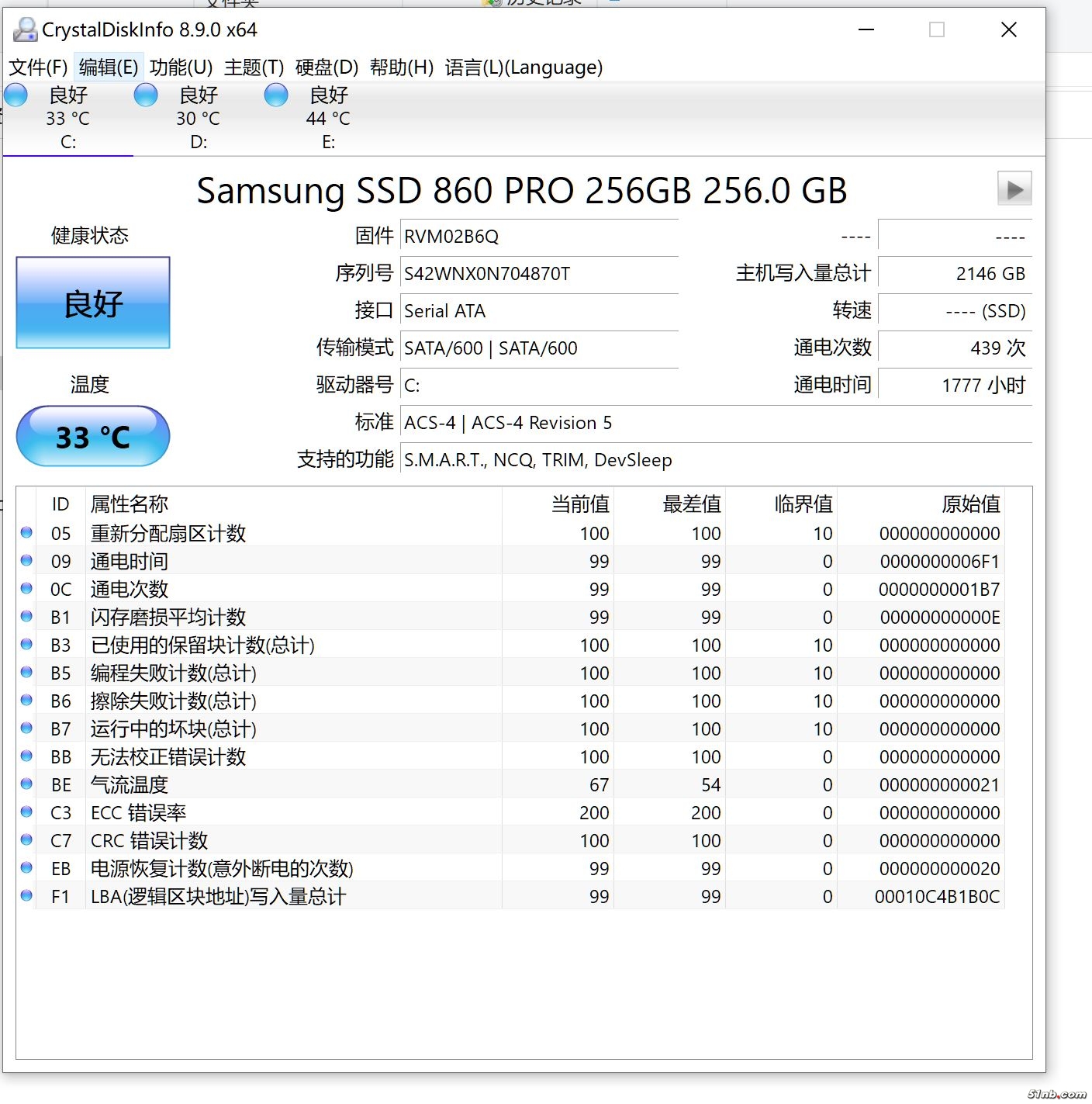
Task: Open the 硬盘(D) menu
Action: coord(327,67)
